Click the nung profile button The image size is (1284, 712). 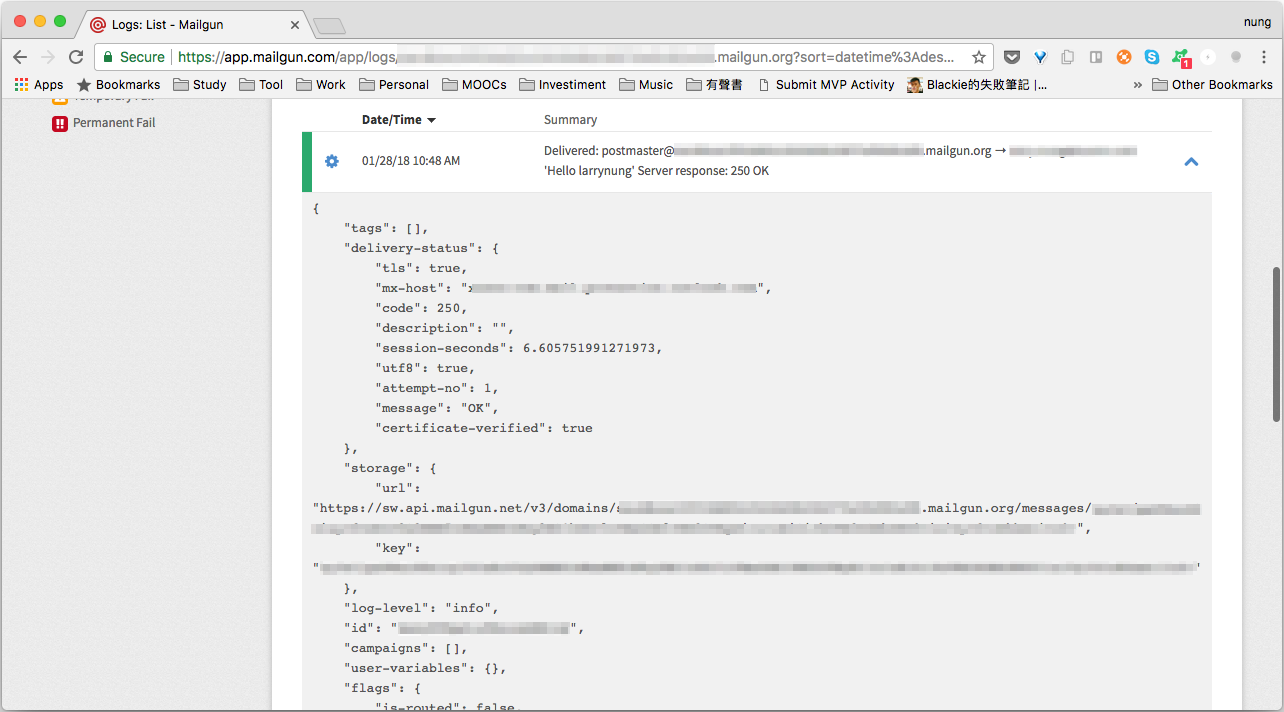click(x=1256, y=21)
